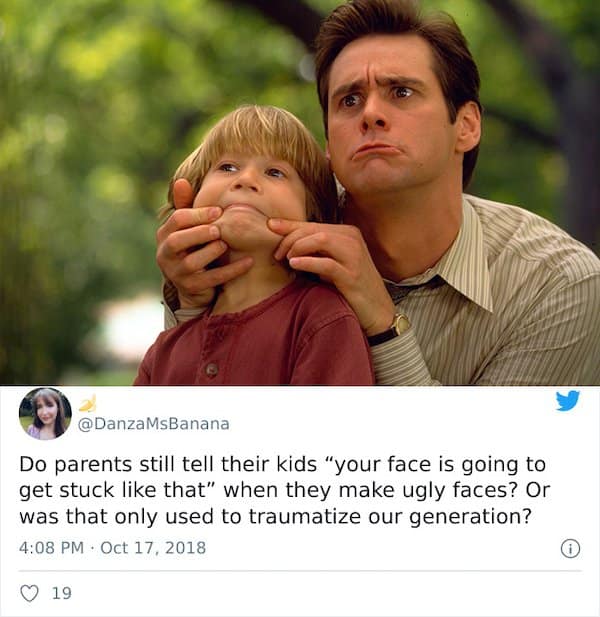
Task: Click the Oct 17, 2018 date
Action: tap(153, 548)
